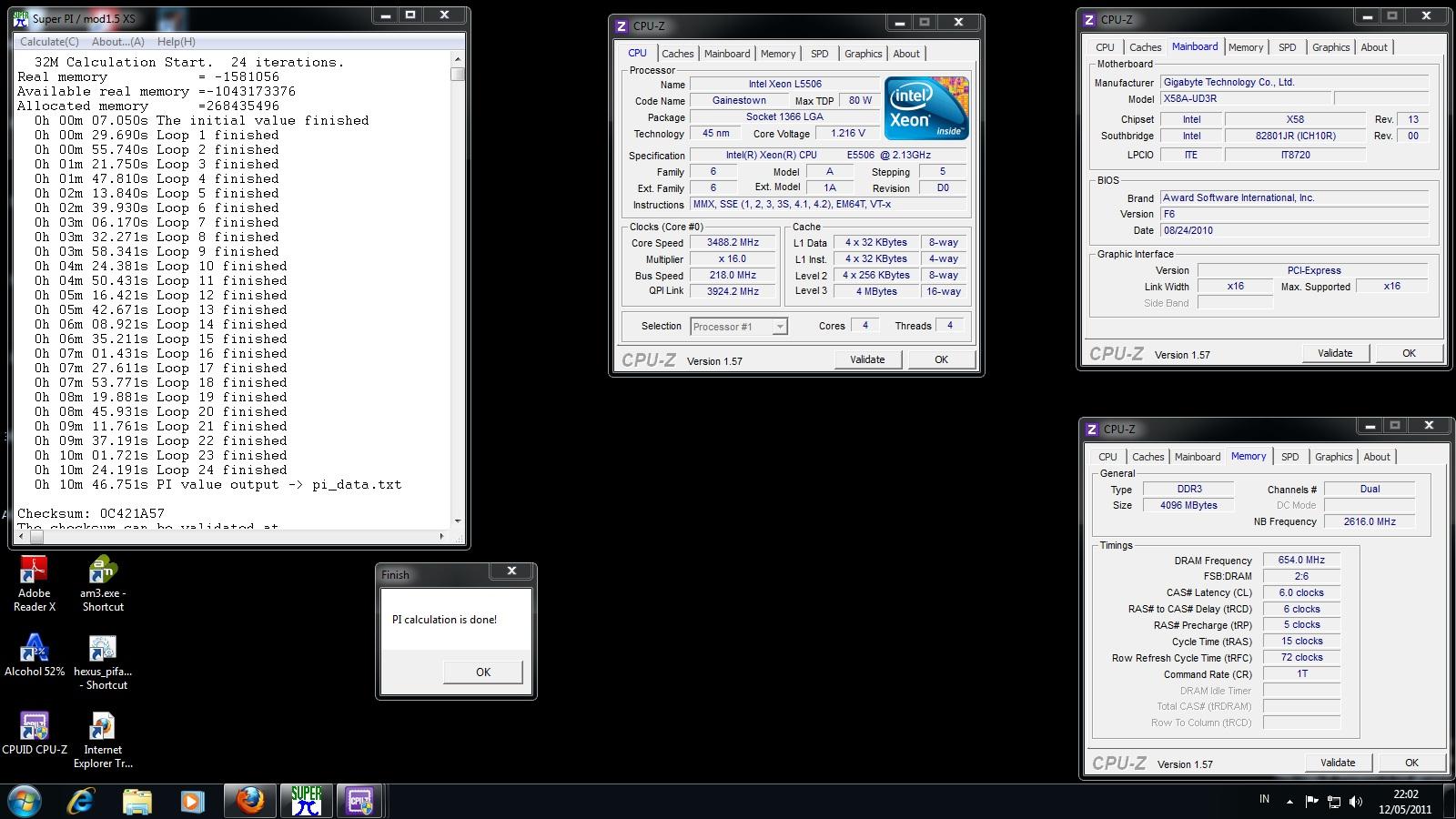Open Windows Media Player taskbar icon
Viewport: 1456px width, 819px height.
[192, 801]
